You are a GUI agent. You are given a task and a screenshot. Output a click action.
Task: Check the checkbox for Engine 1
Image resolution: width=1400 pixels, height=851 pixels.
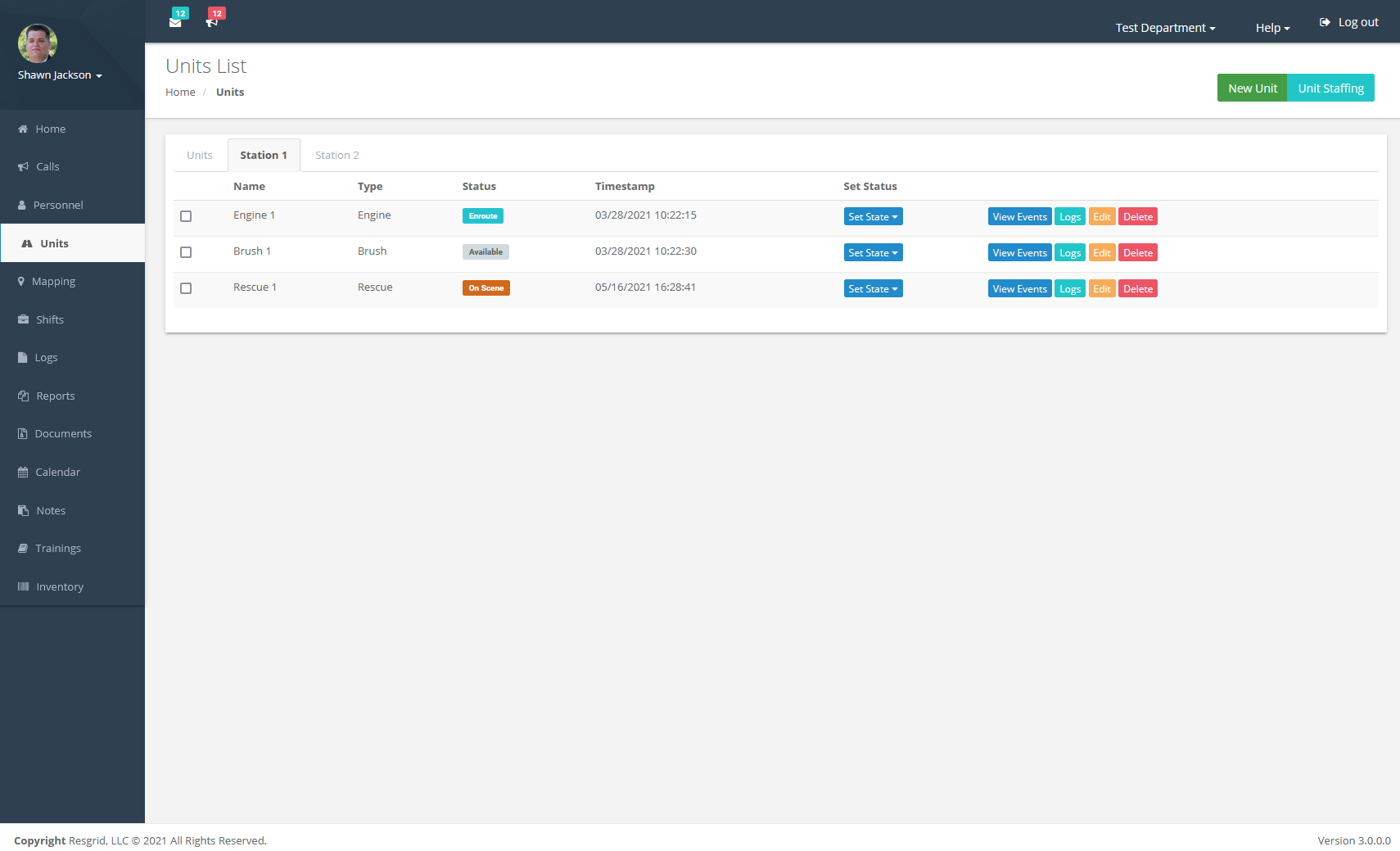click(x=186, y=216)
